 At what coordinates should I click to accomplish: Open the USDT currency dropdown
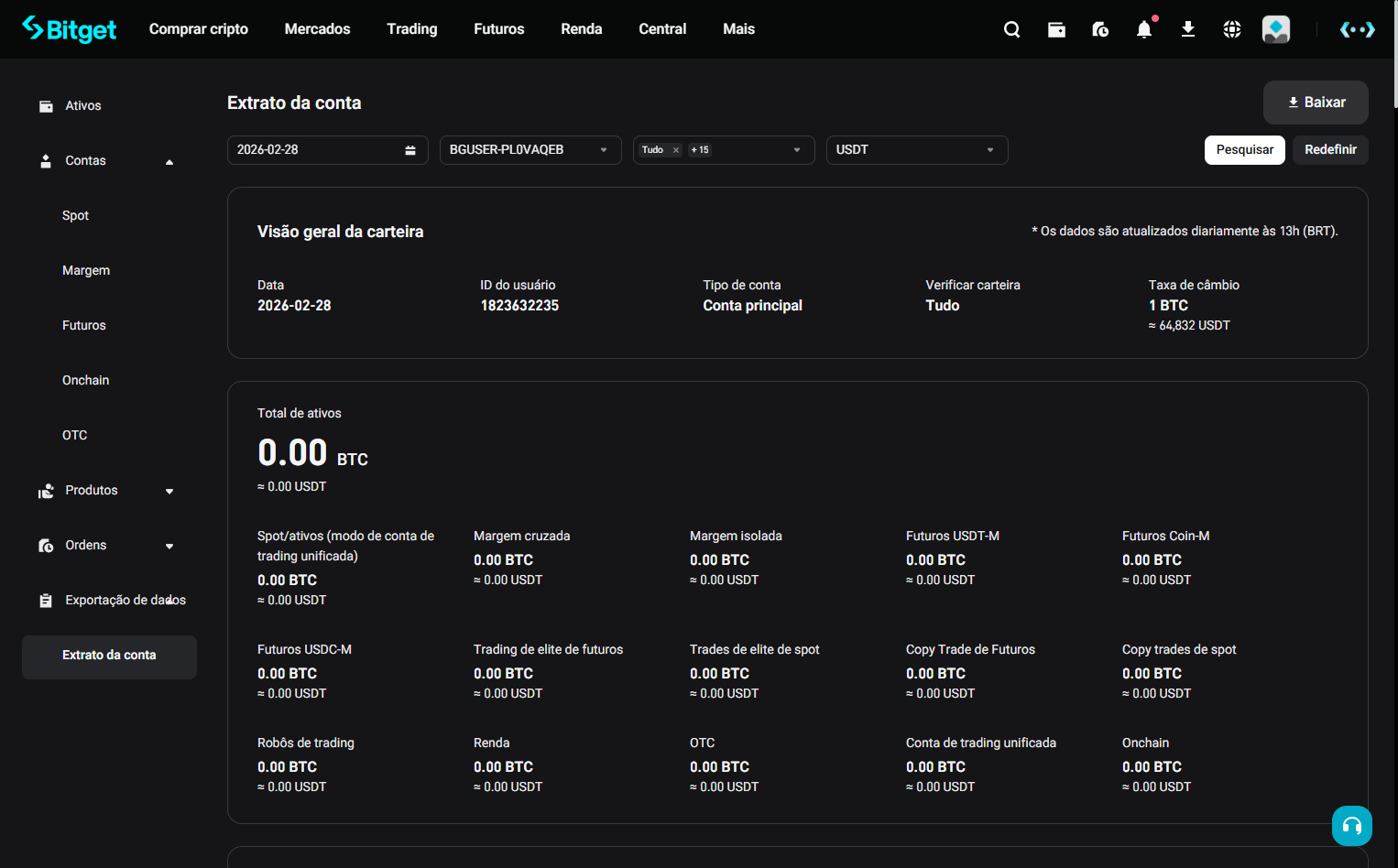pos(917,150)
